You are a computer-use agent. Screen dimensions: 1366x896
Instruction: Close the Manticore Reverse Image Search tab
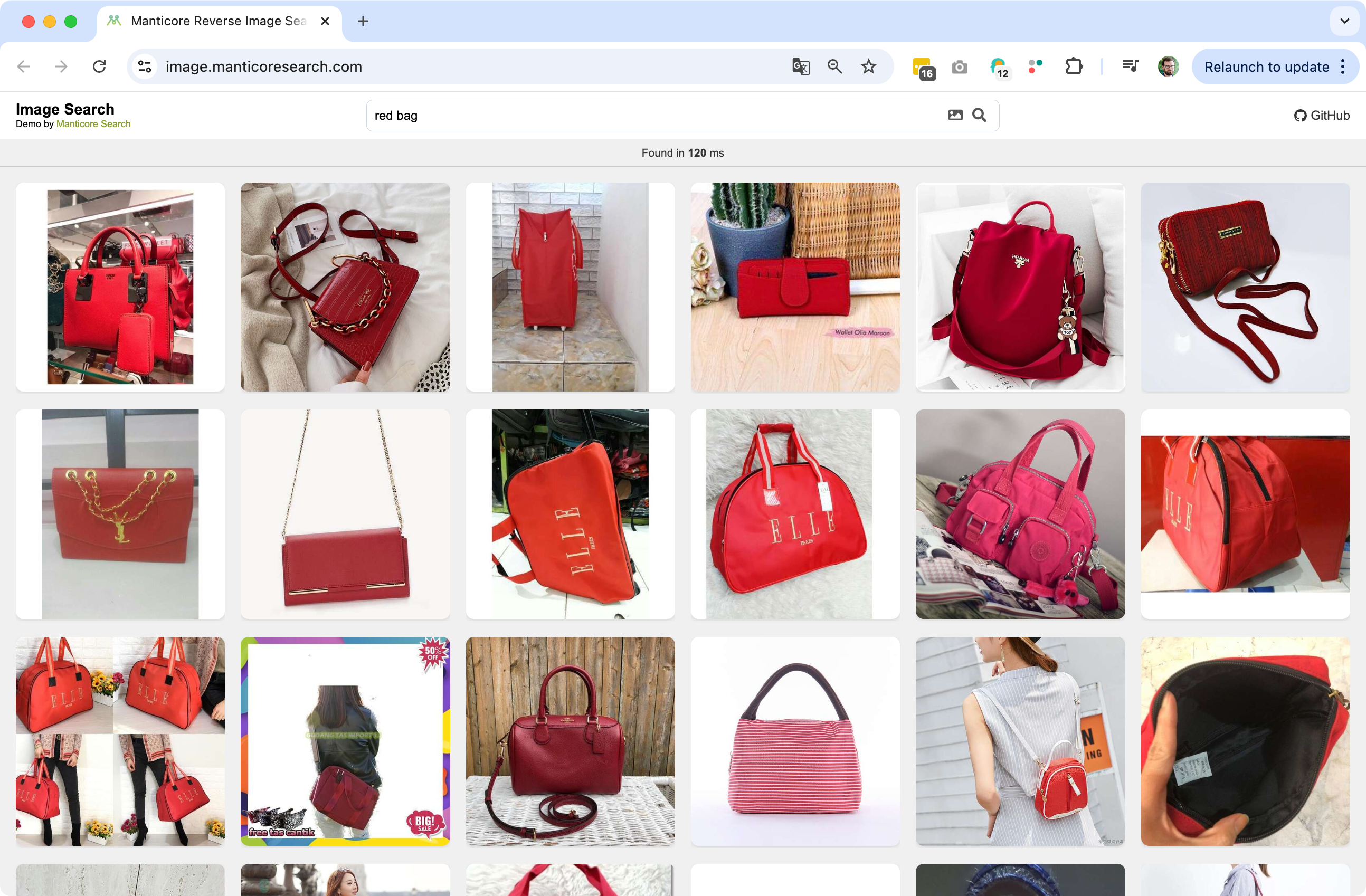coord(325,21)
